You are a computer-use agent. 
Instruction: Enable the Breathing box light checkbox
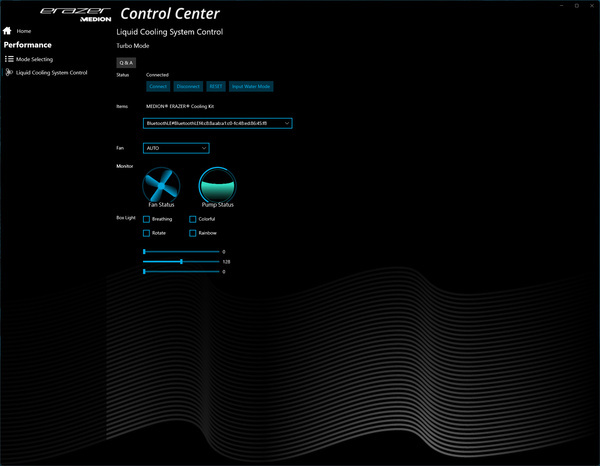point(147,218)
